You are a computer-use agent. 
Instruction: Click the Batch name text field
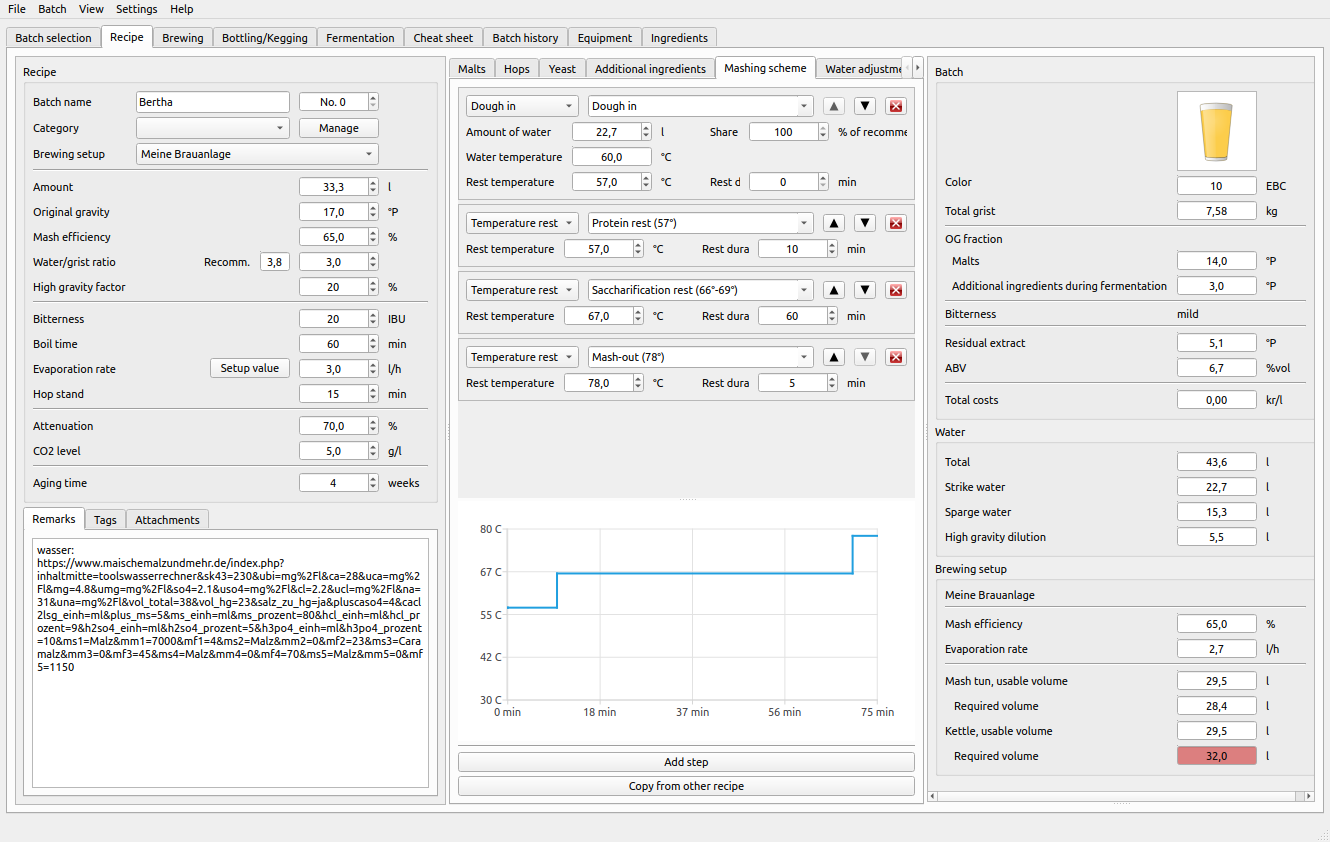213,102
